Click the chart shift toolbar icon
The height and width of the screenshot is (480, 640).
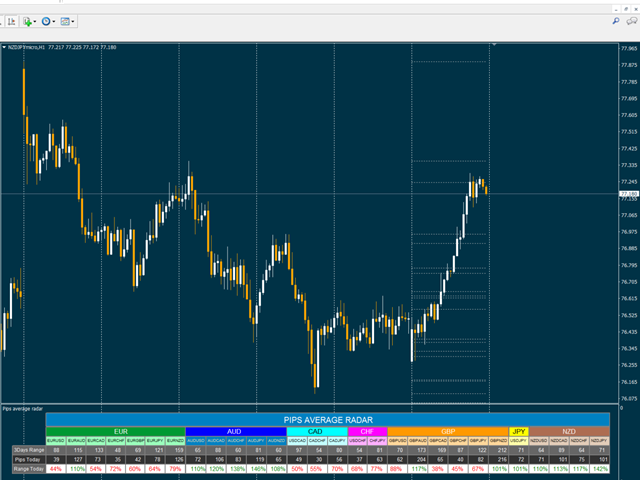[x=11, y=21]
